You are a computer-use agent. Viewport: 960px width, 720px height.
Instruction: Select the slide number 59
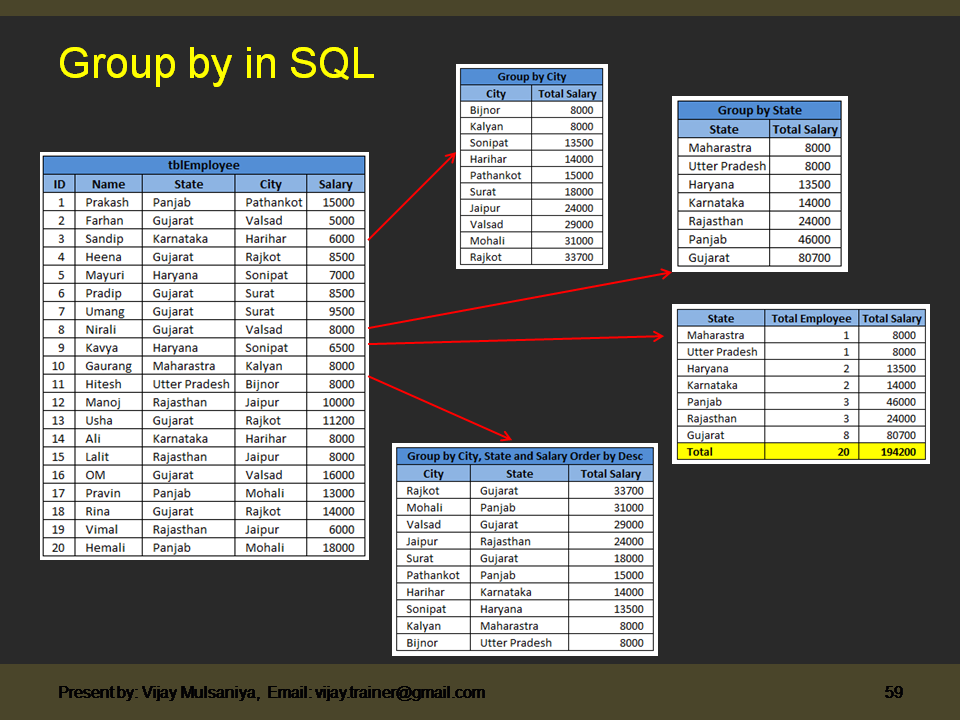pos(895,691)
